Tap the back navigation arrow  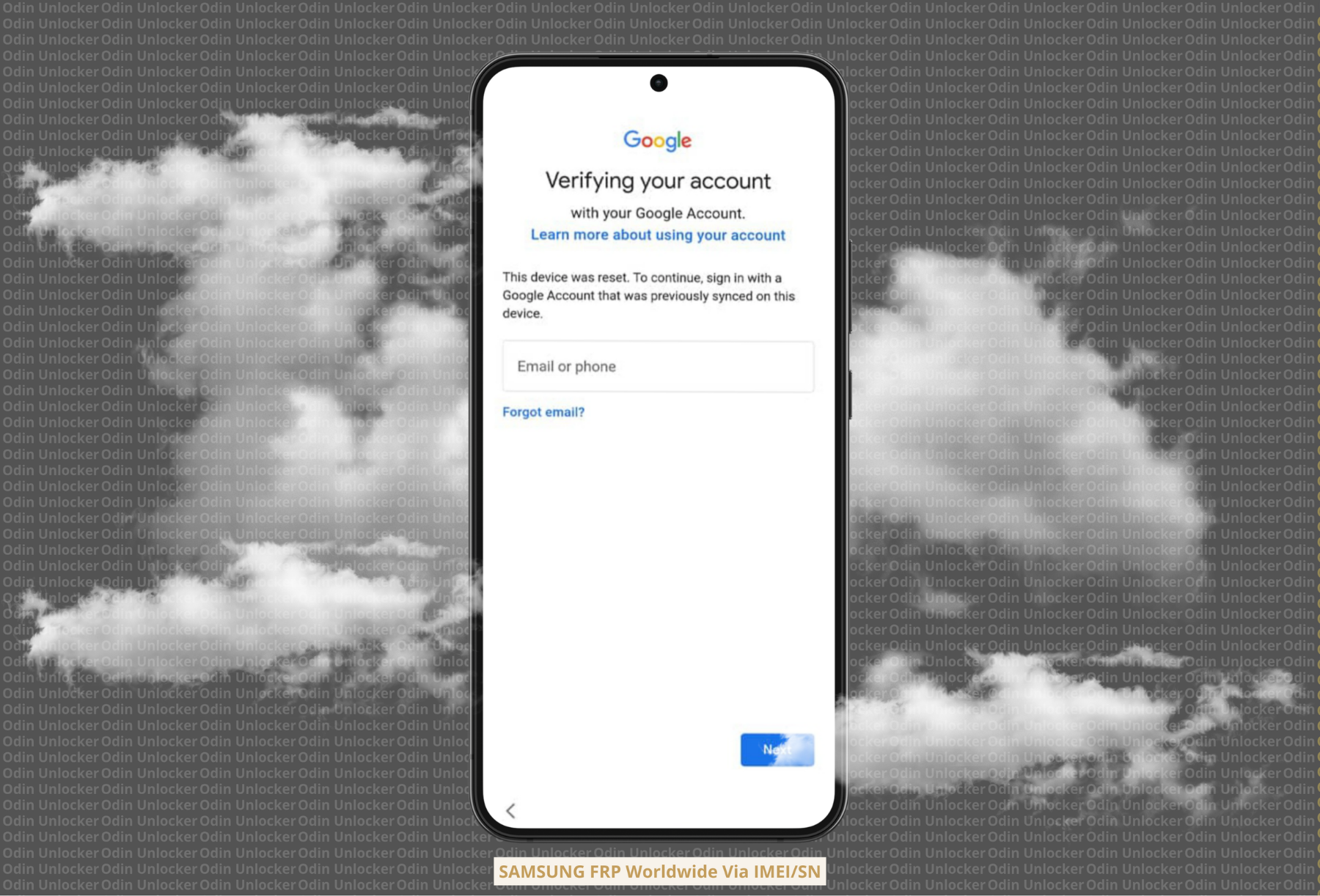(x=511, y=811)
